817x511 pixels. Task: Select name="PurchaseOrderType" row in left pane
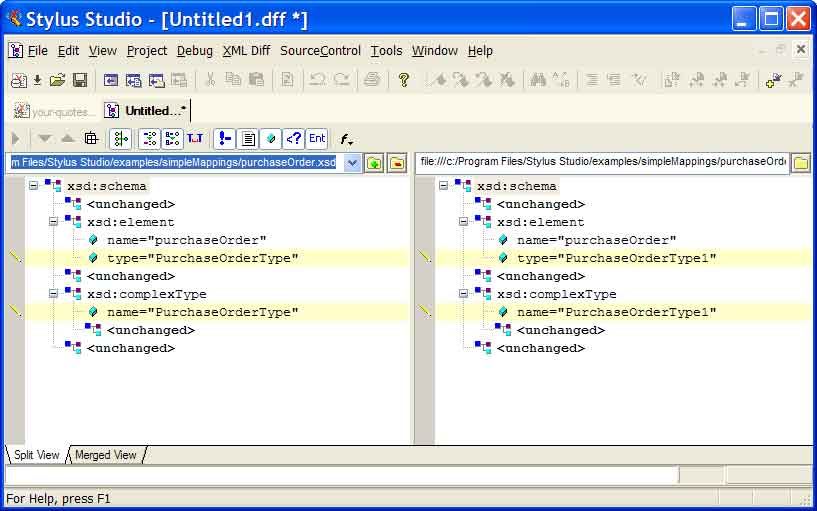click(x=203, y=312)
